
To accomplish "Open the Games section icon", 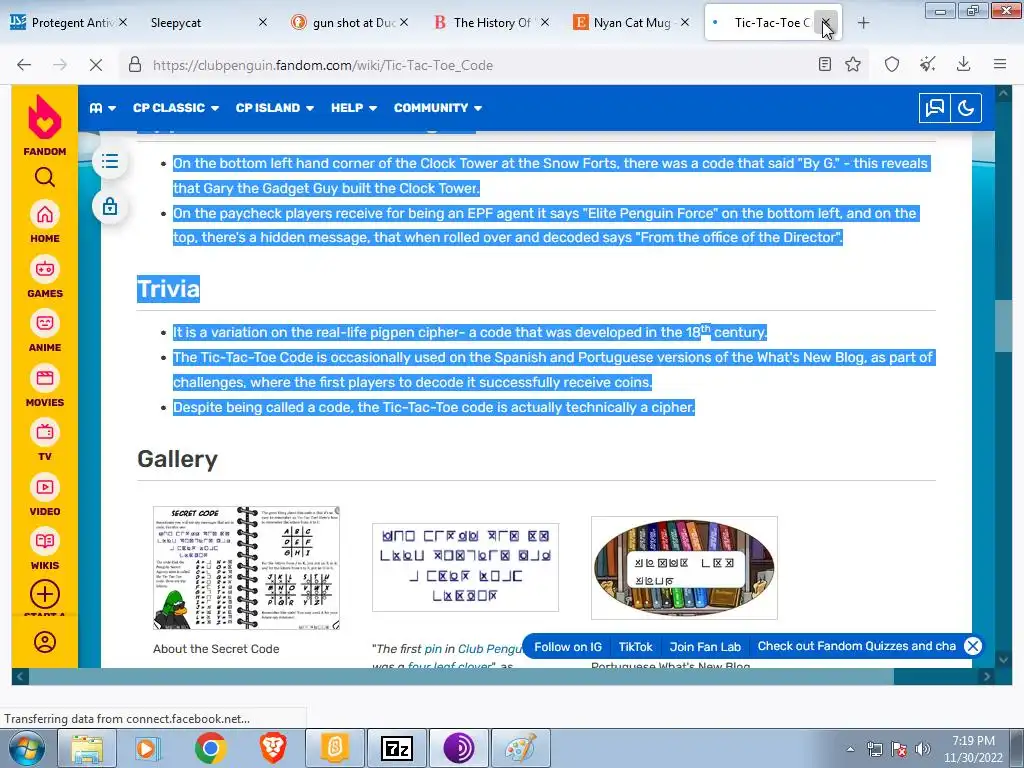I will click(x=44, y=276).
